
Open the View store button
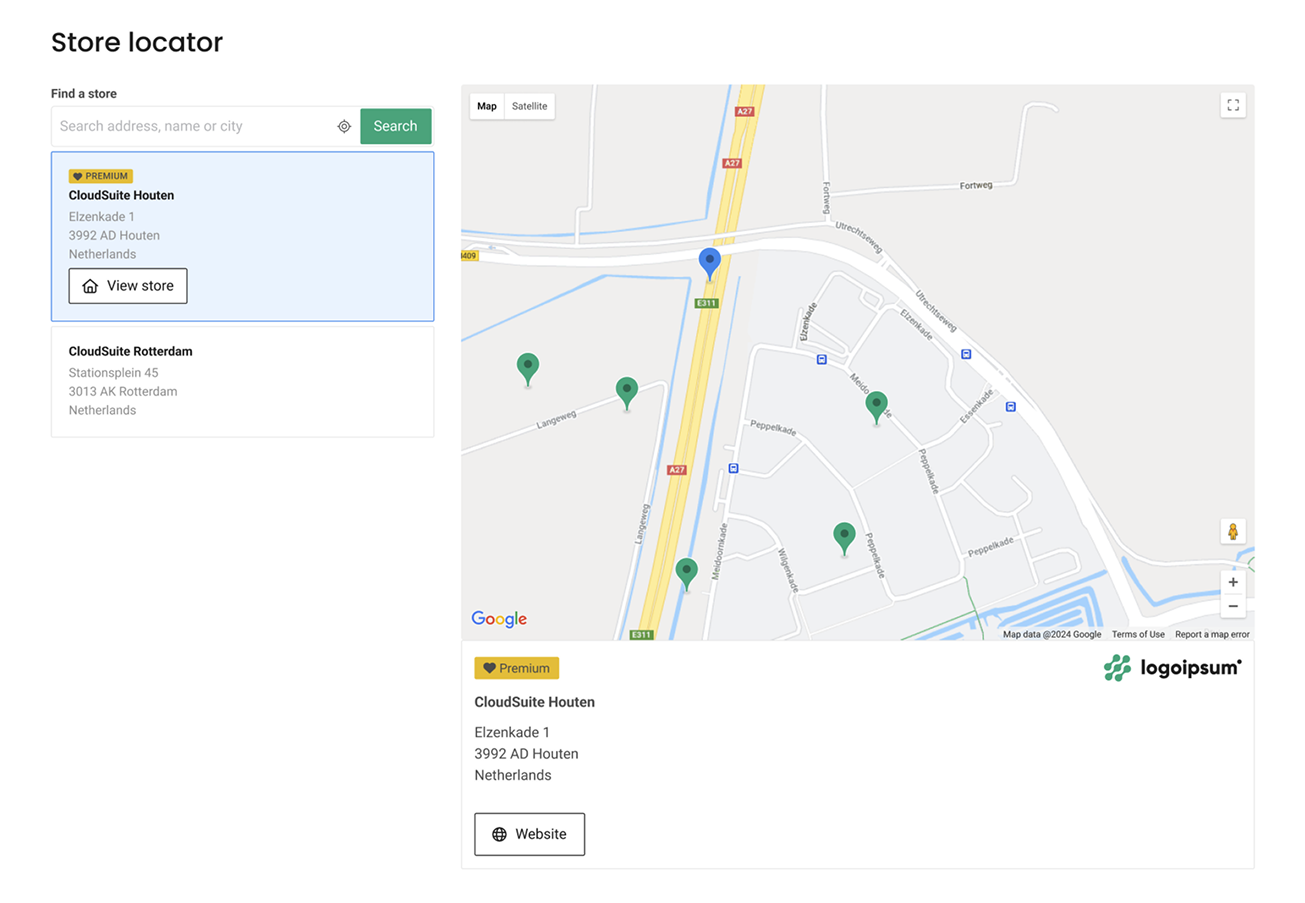tap(128, 286)
